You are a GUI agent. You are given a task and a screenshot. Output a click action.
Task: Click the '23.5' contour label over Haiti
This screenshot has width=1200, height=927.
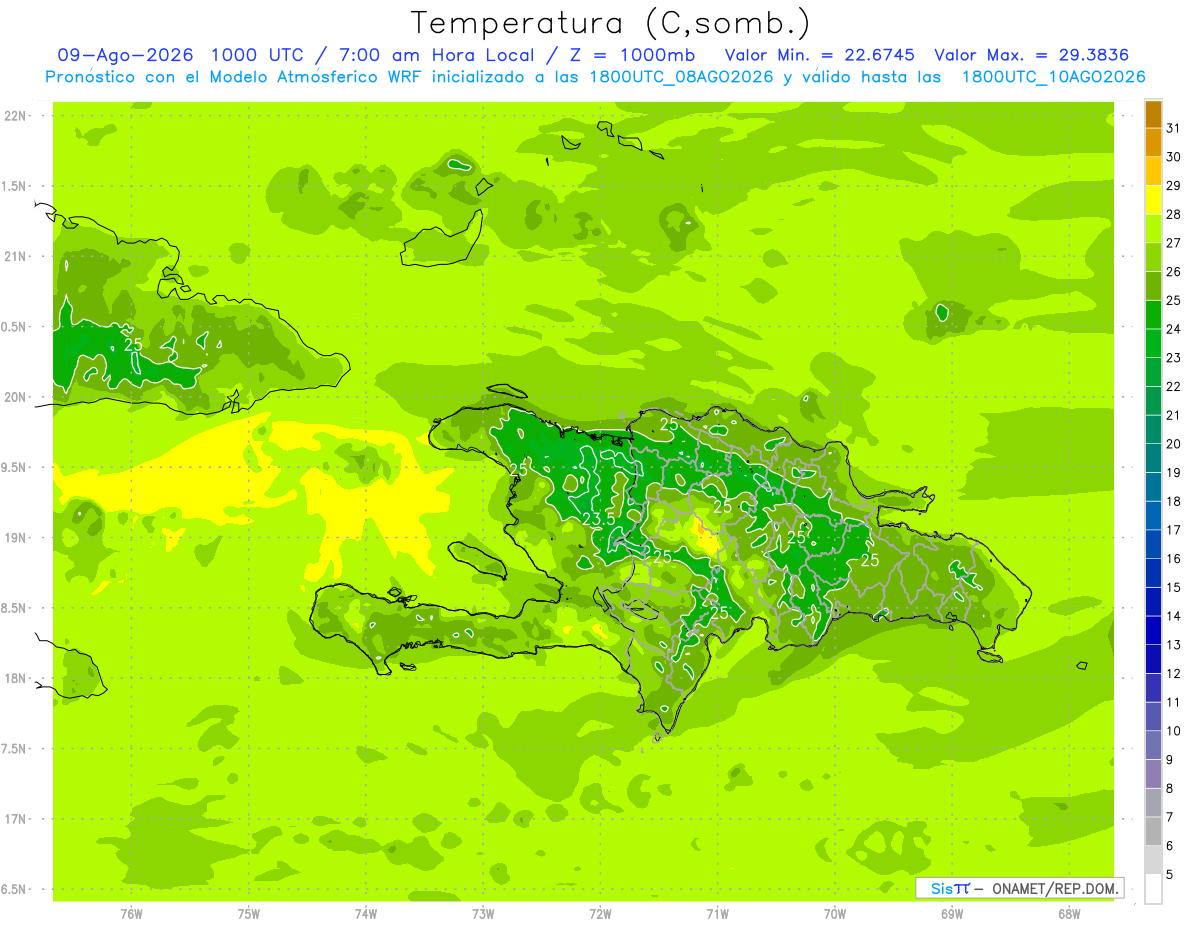click(x=598, y=519)
